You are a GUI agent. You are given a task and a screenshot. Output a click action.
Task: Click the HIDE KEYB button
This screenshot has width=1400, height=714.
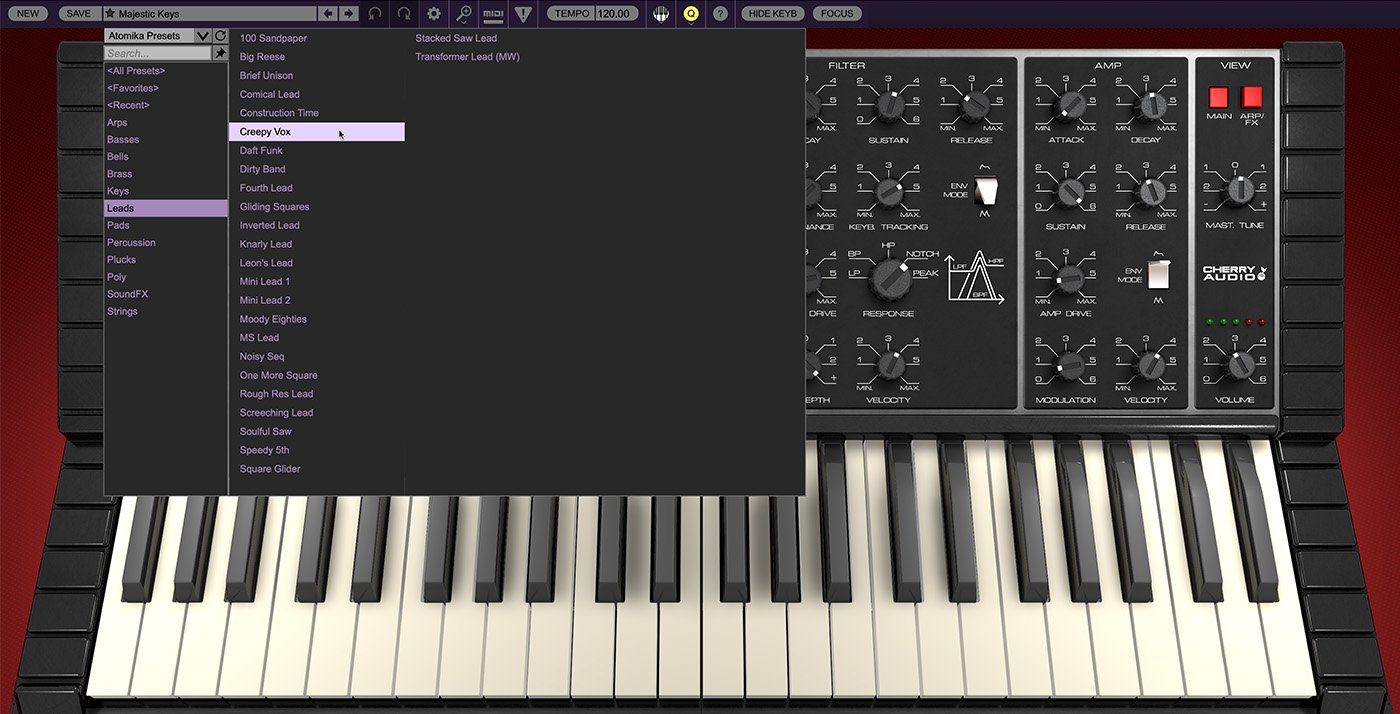(771, 13)
